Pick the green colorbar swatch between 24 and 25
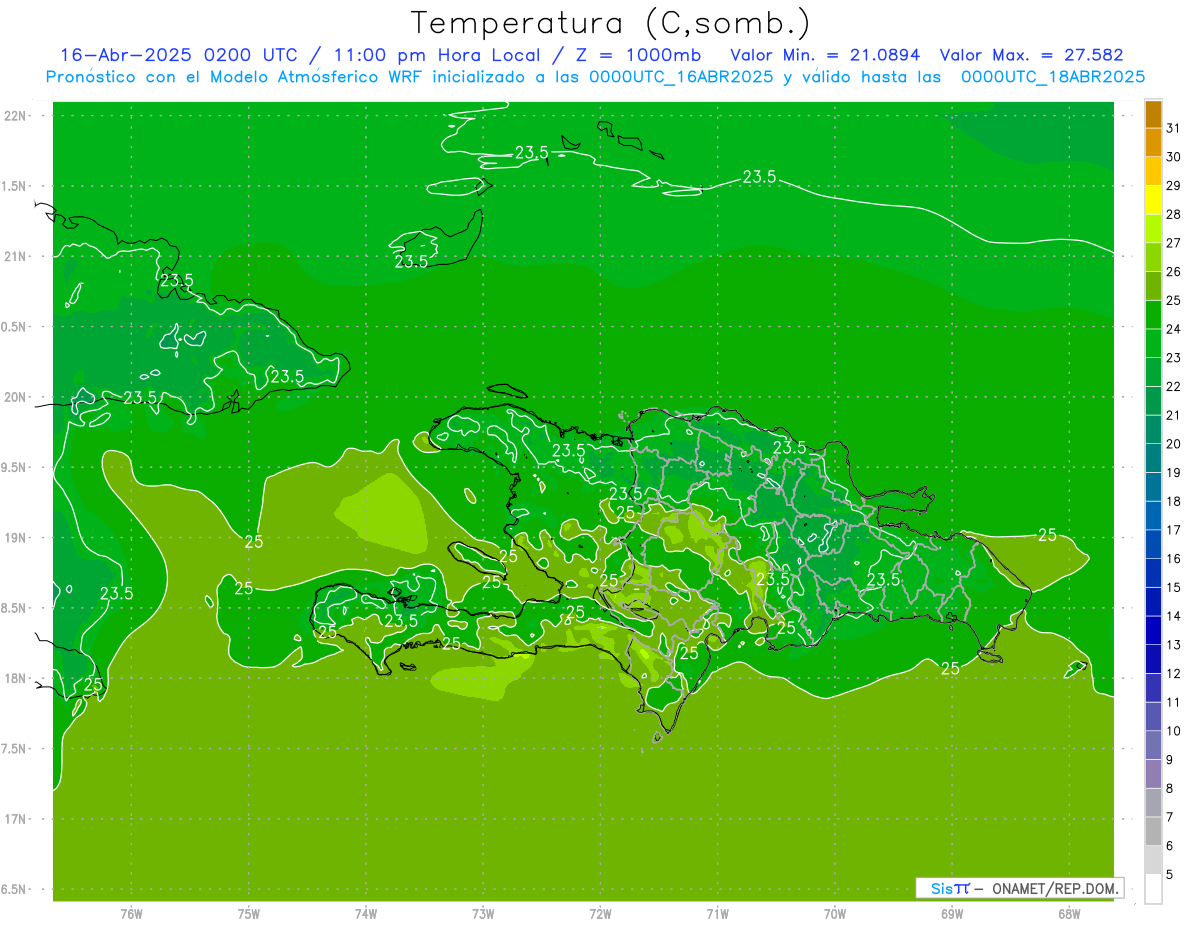The height and width of the screenshot is (927, 1200). pyautogui.click(x=1153, y=315)
